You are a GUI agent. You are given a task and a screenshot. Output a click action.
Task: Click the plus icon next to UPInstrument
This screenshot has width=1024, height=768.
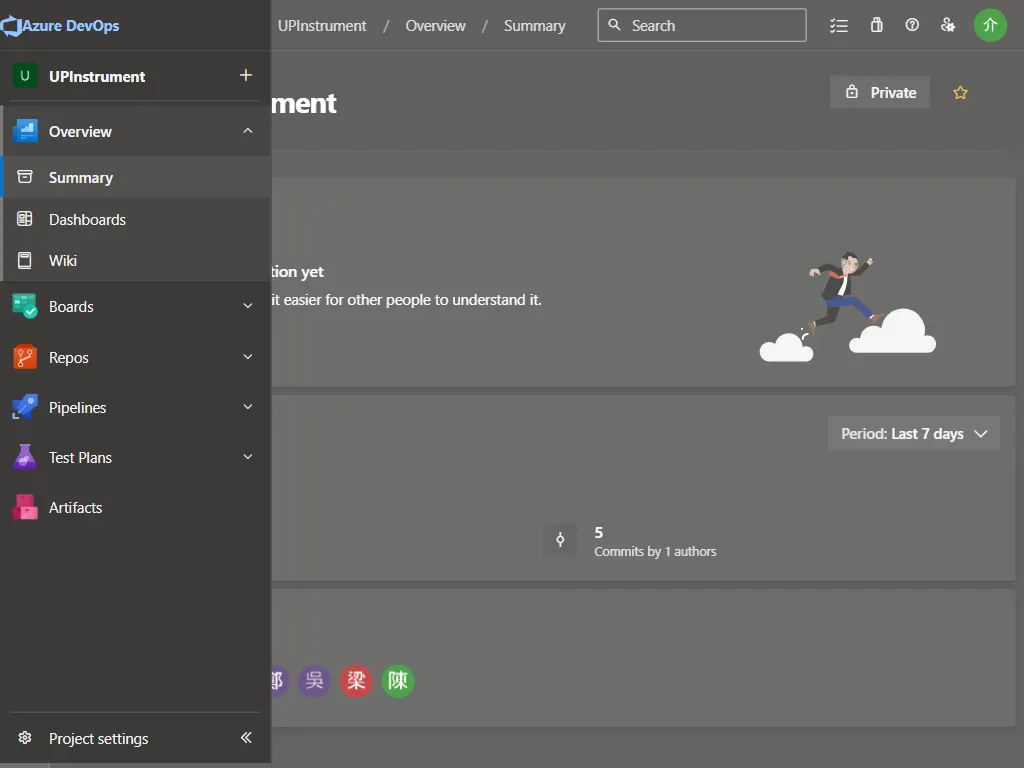[x=246, y=76]
